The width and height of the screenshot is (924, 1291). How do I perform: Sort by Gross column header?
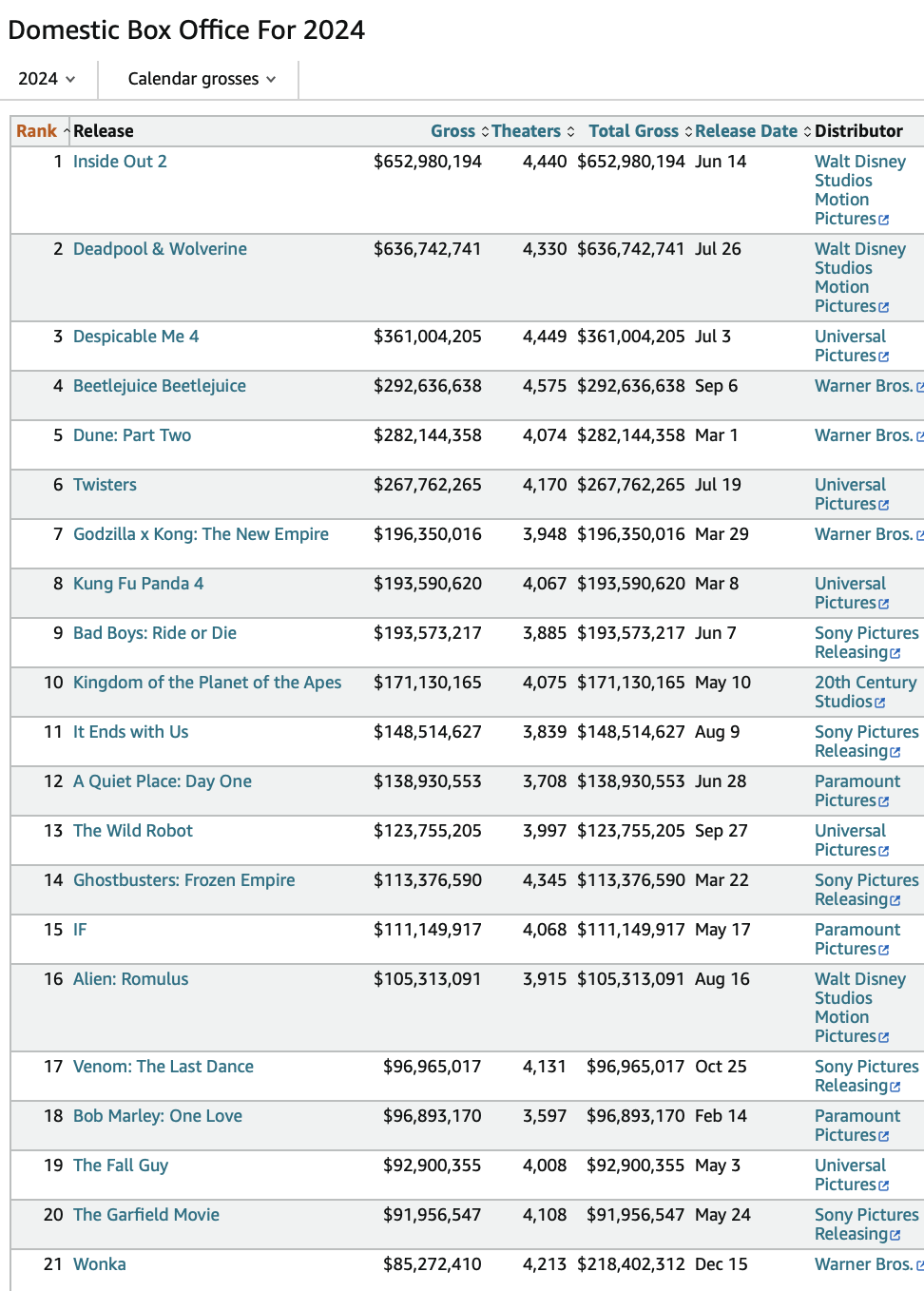(452, 131)
